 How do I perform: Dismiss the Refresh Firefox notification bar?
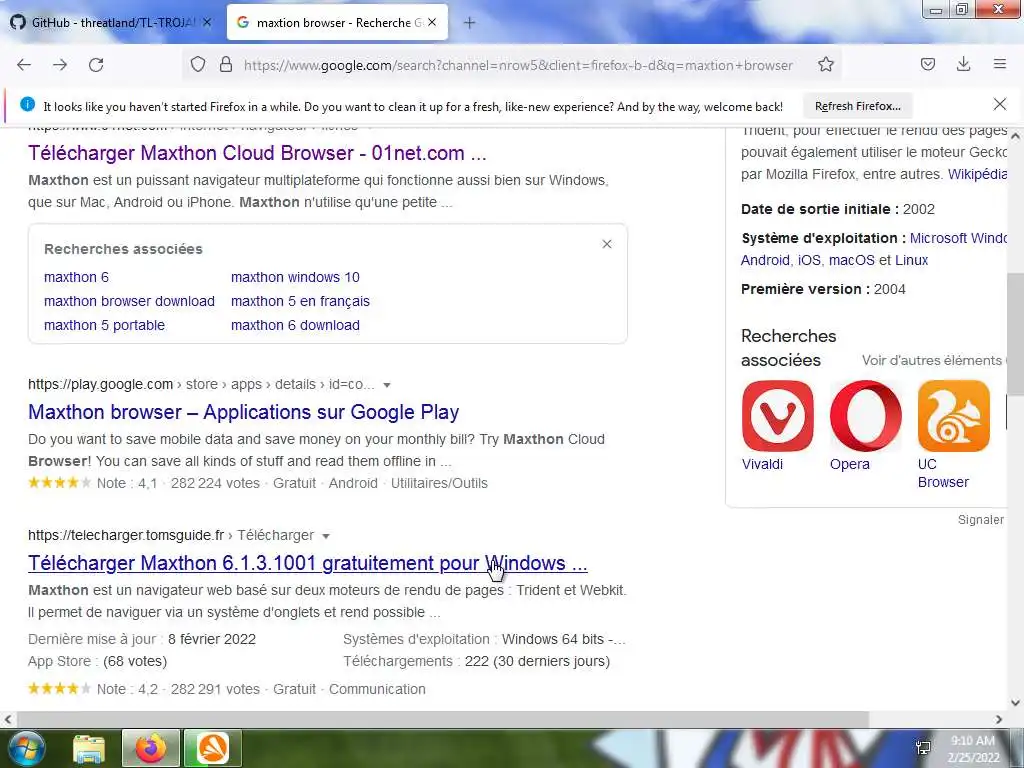tap(1000, 104)
